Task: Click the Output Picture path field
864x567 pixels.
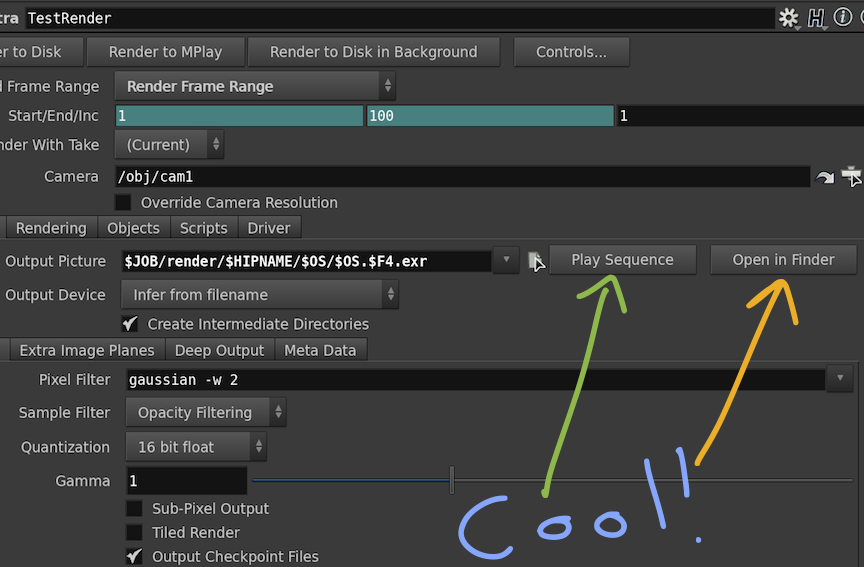Action: coord(306,261)
